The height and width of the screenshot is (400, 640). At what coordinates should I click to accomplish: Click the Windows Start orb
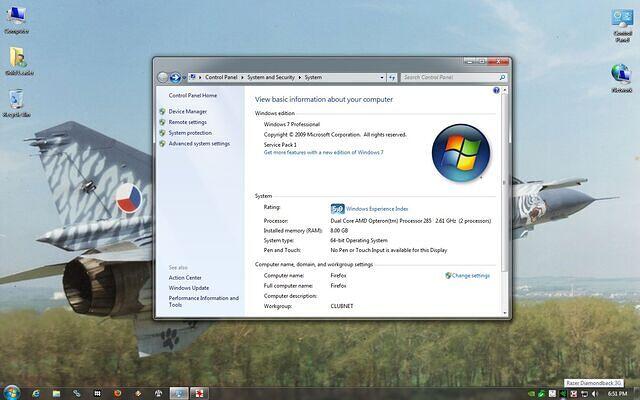[x=12, y=391]
